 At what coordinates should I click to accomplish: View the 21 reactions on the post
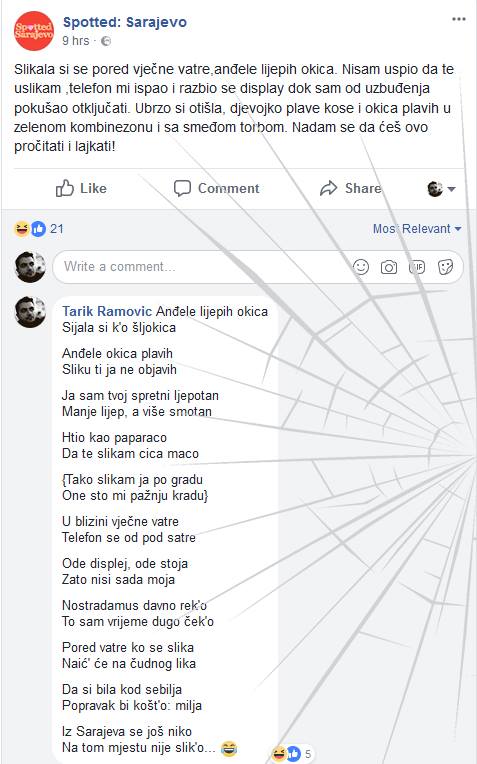tap(57, 229)
